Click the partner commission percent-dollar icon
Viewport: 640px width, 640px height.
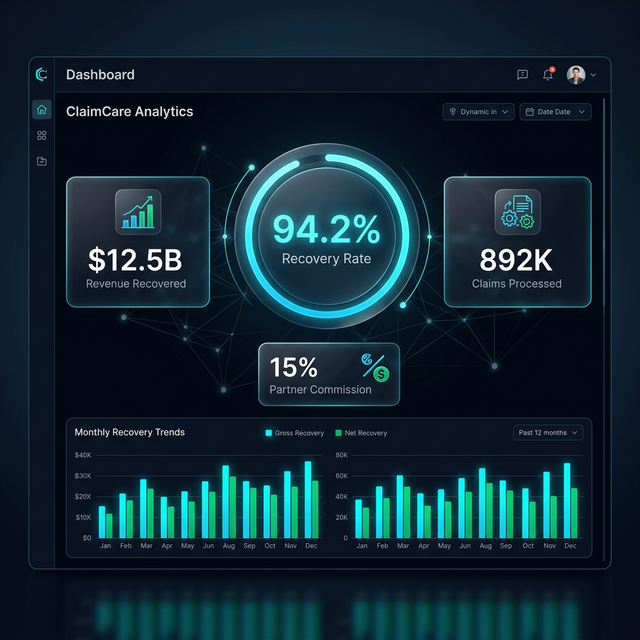point(375,366)
